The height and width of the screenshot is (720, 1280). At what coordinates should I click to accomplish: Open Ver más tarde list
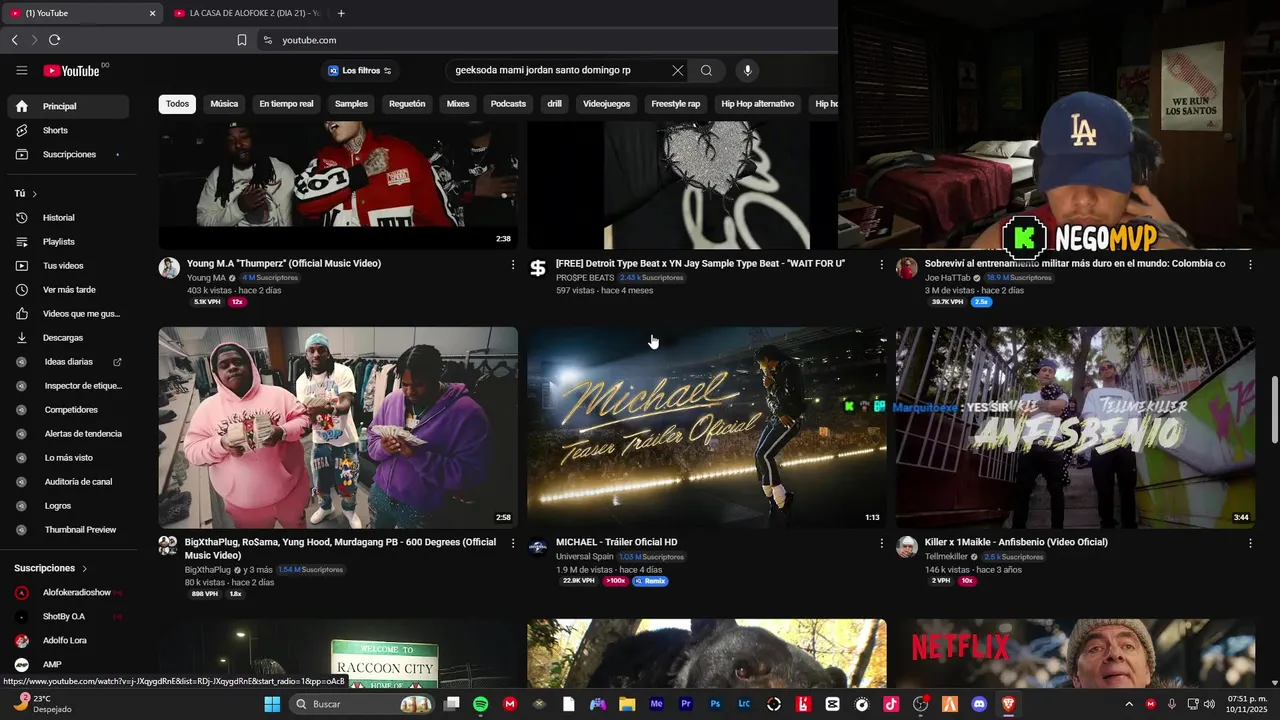[x=68, y=289]
